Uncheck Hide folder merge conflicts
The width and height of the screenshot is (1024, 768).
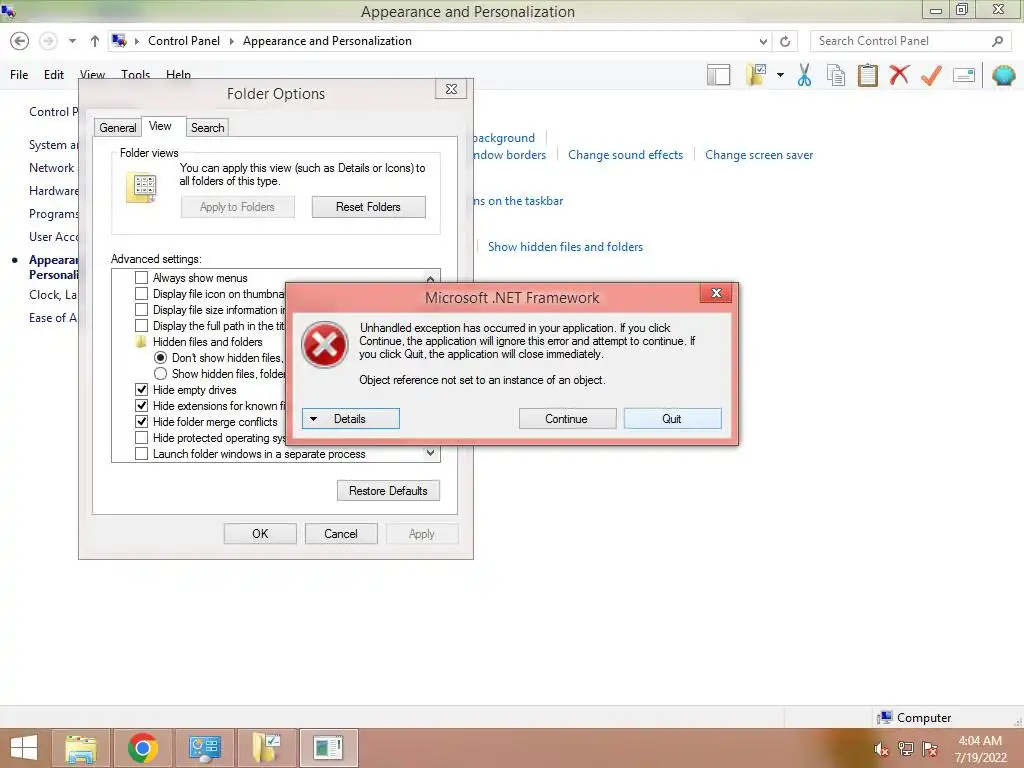[141, 422]
